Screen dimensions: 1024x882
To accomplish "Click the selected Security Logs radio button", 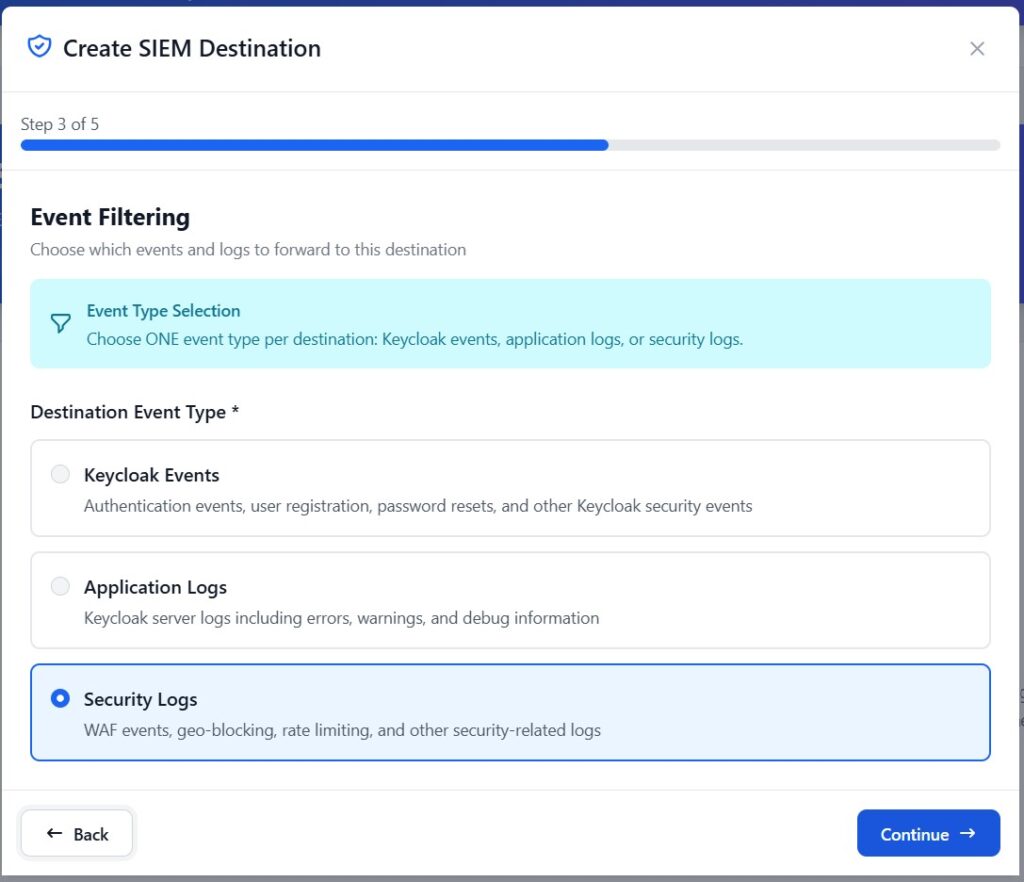I will (61, 698).
